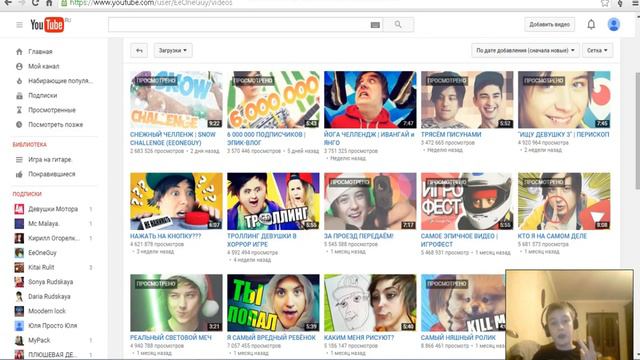The image size is (640, 360).
Task: Open the account avatar menu
Action: click(x=613, y=24)
